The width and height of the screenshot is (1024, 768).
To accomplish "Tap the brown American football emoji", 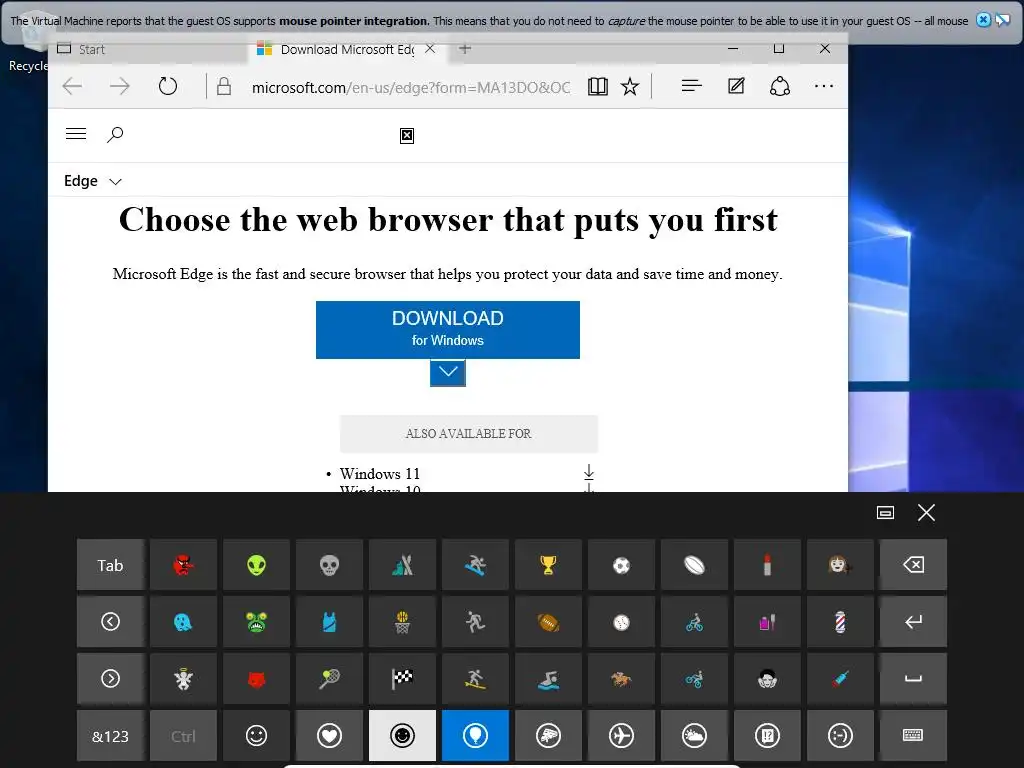I will (549, 622).
